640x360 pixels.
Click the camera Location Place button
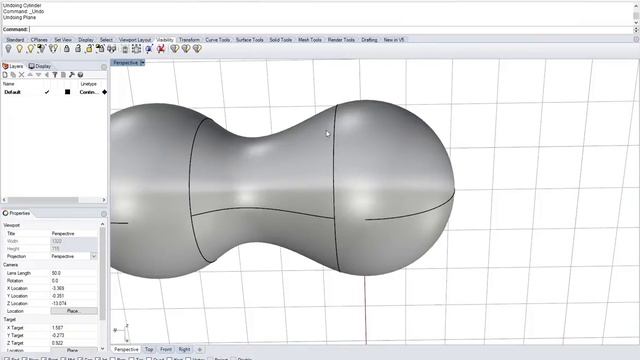click(73, 311)
